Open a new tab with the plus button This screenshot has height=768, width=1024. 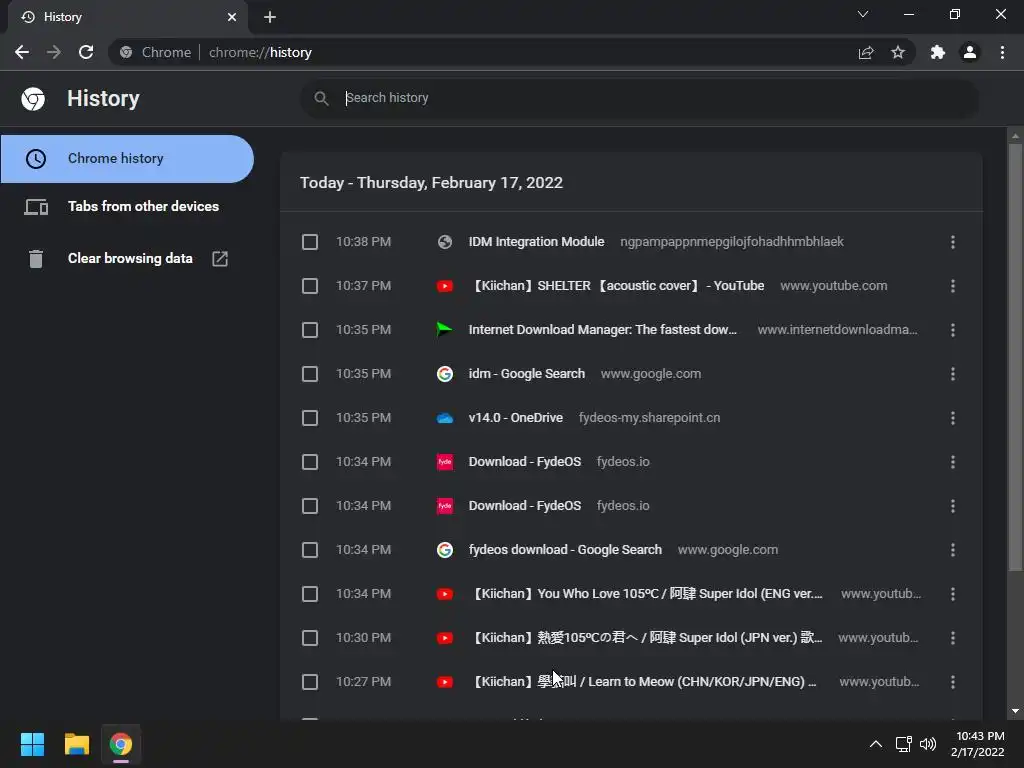point(270,17)
